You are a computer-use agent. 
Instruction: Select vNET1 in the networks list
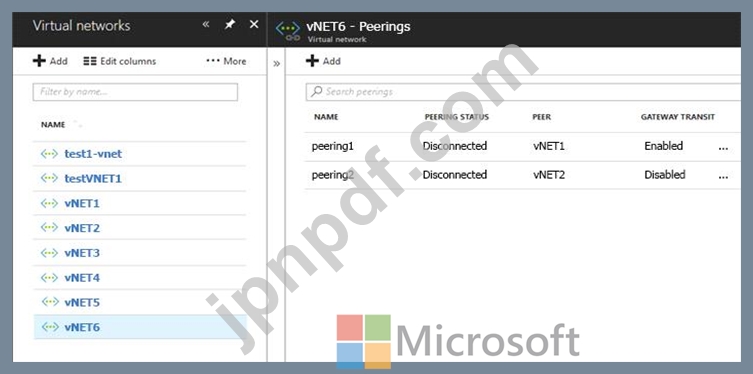point(82,204)
